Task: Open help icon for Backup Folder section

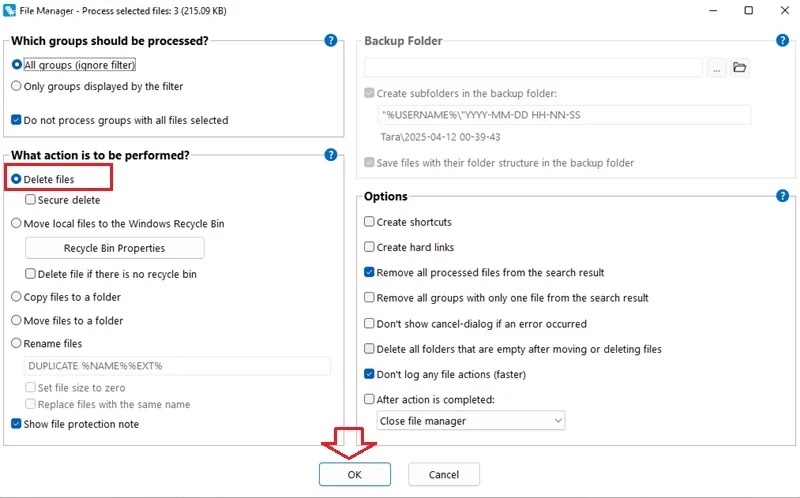Action: click(782, 40)
